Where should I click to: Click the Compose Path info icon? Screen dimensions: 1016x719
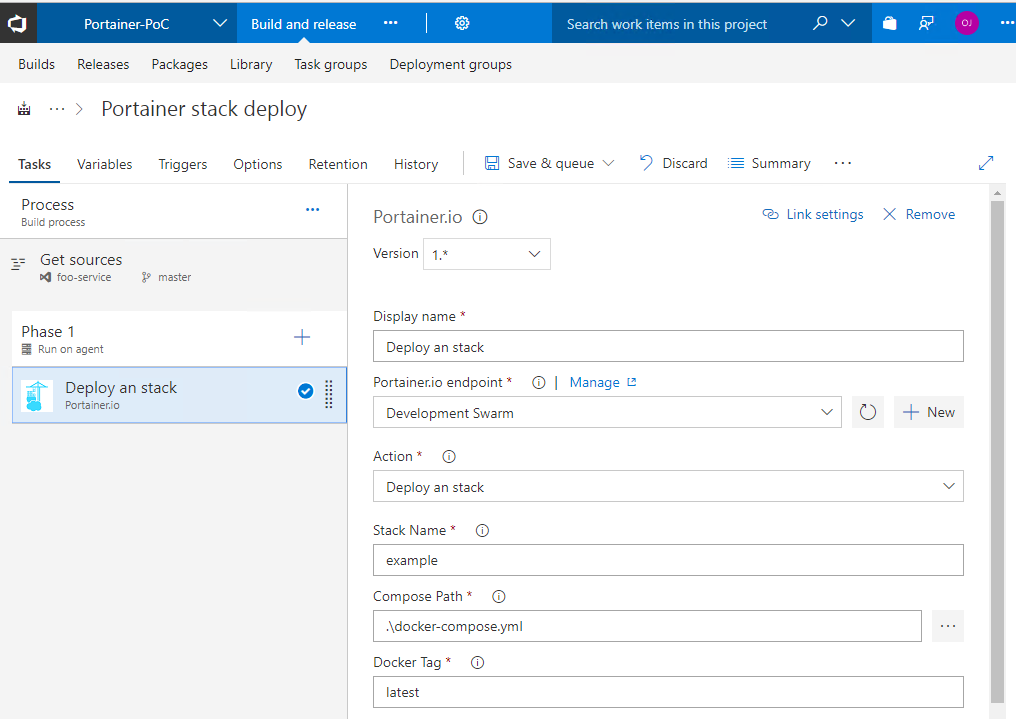(x=498, y=597)
